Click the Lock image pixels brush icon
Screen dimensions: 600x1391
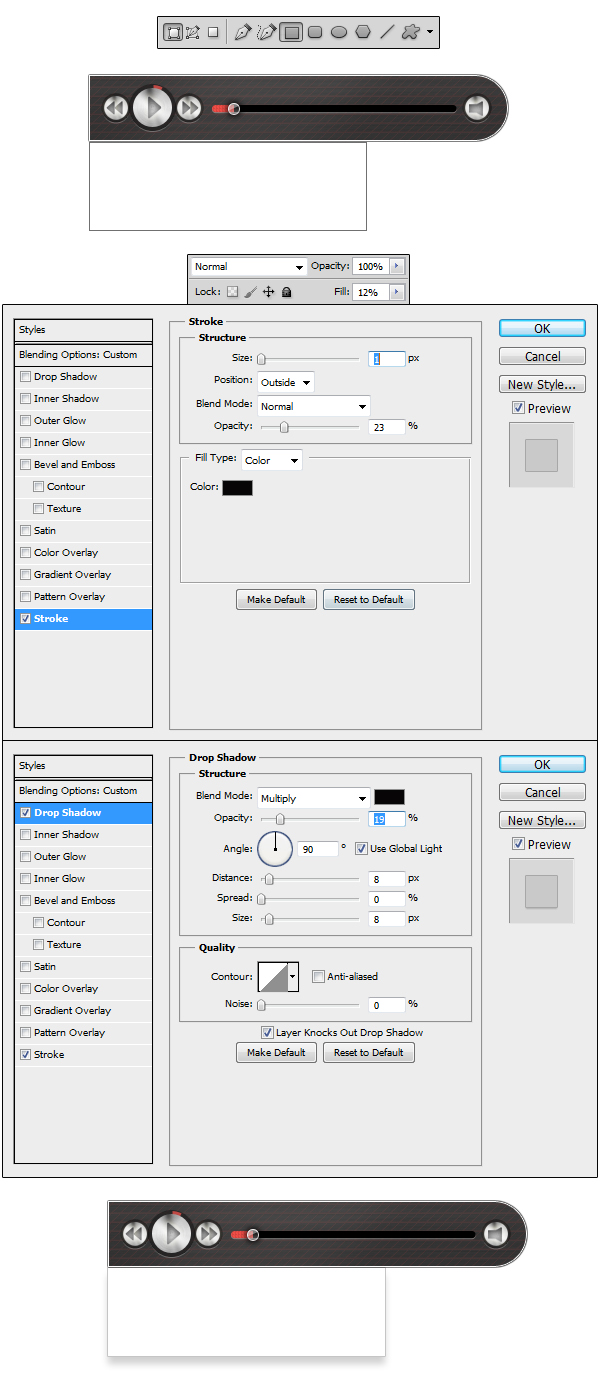(x=251, y=292)
